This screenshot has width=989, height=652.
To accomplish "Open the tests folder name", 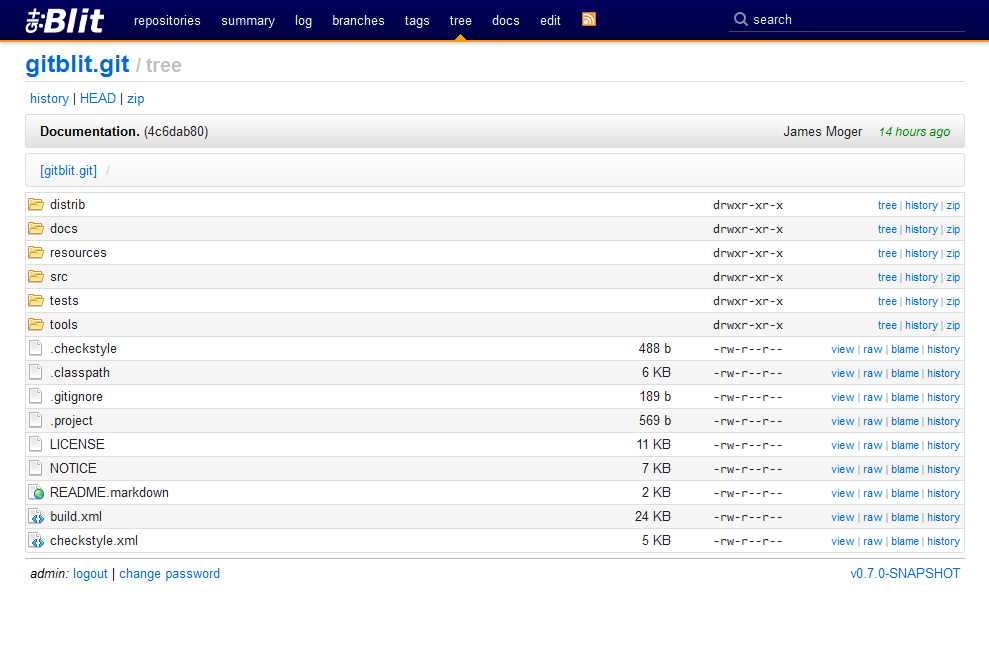I will click(64, 300).
